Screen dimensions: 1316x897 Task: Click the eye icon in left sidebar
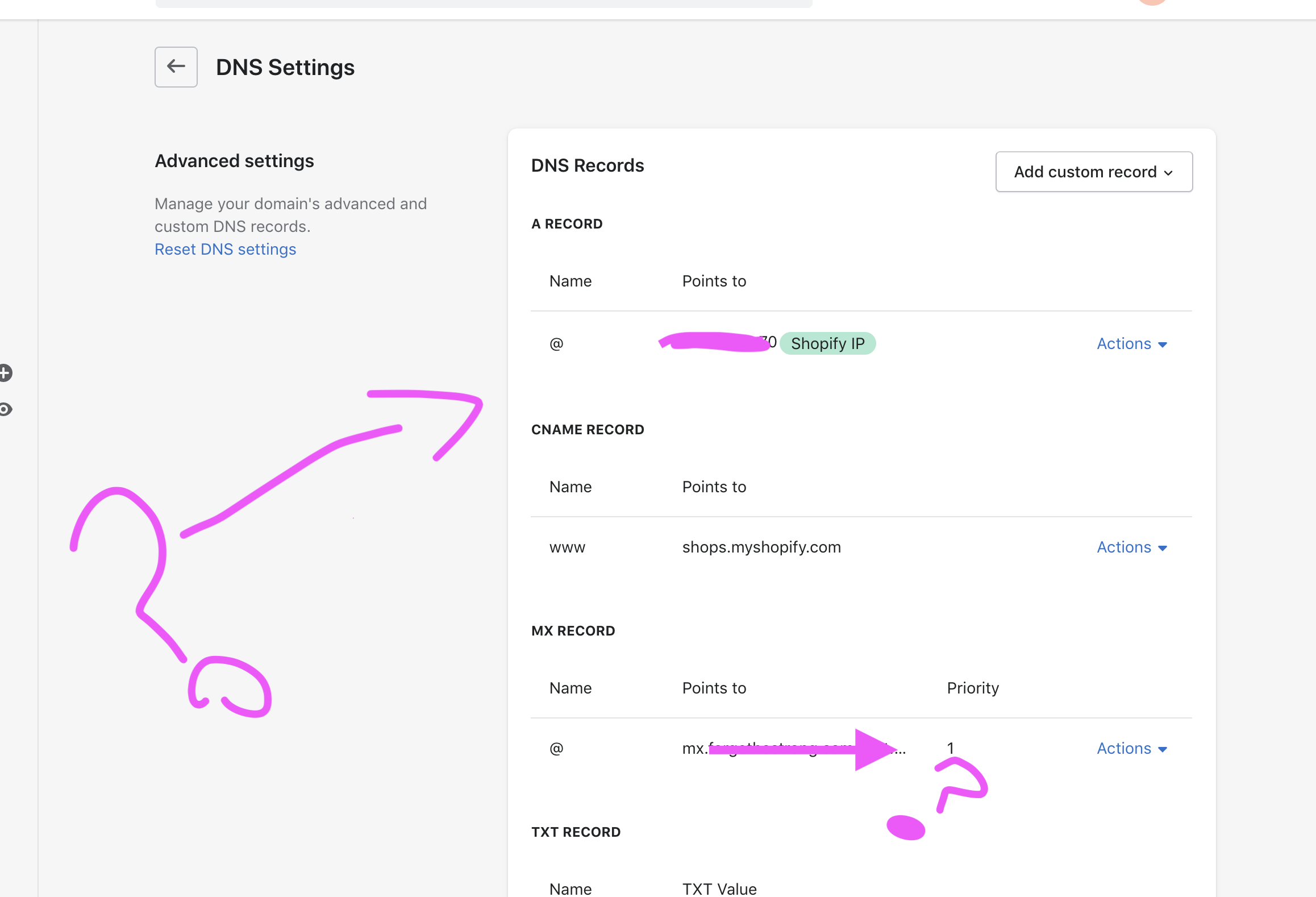(x=5, y=409)
